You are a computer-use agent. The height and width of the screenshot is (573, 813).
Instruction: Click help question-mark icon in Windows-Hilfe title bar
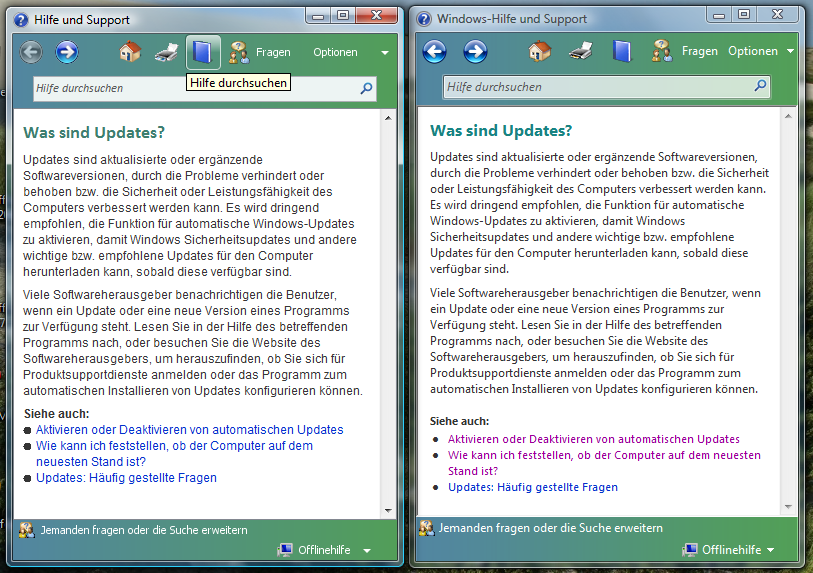point(424,19)
